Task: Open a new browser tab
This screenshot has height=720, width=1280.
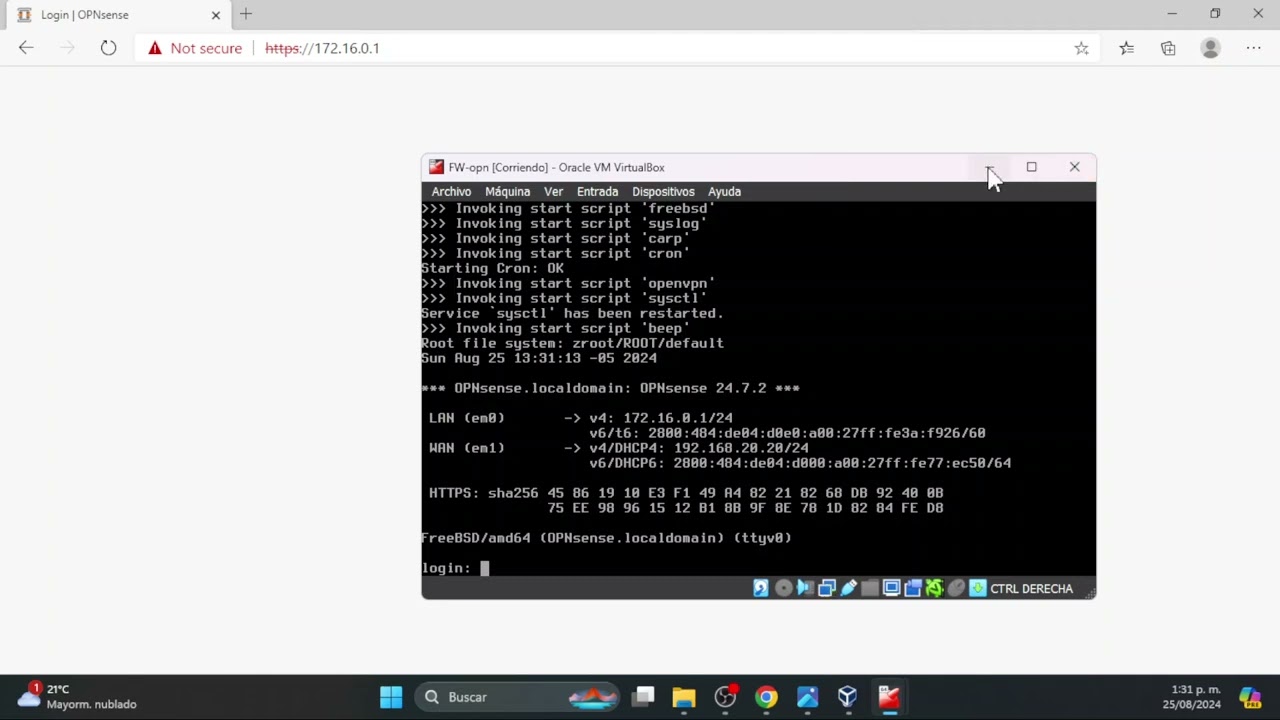Action: click(246, 14)
